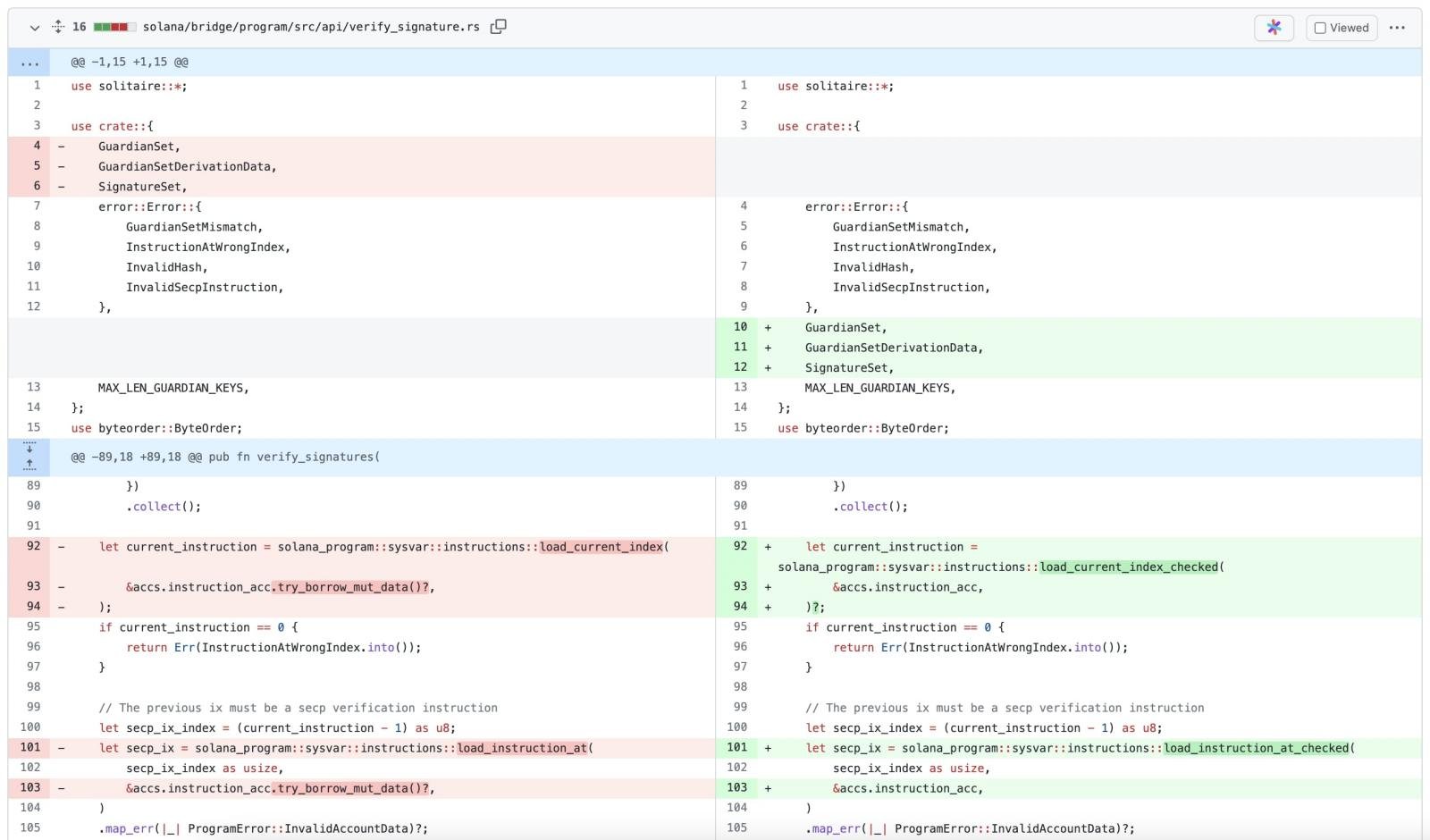Viewport: 1430px width, 840px height.
Task: Expand hidden lines above line 1
Action: (29, 63)
